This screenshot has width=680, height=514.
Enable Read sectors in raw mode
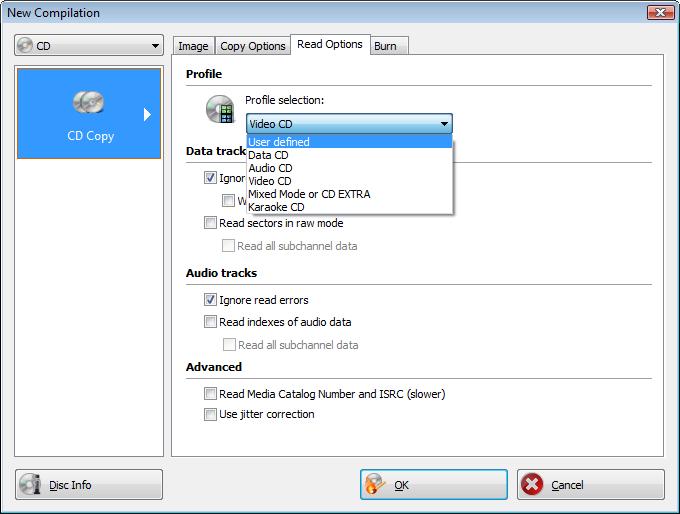(210, 223)
